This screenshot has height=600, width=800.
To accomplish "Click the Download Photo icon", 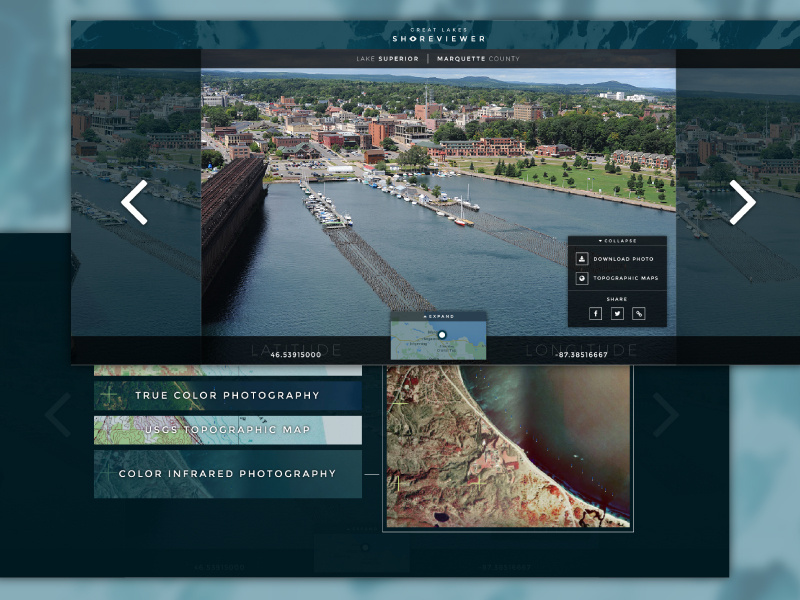I will click(x=582, y=259).
